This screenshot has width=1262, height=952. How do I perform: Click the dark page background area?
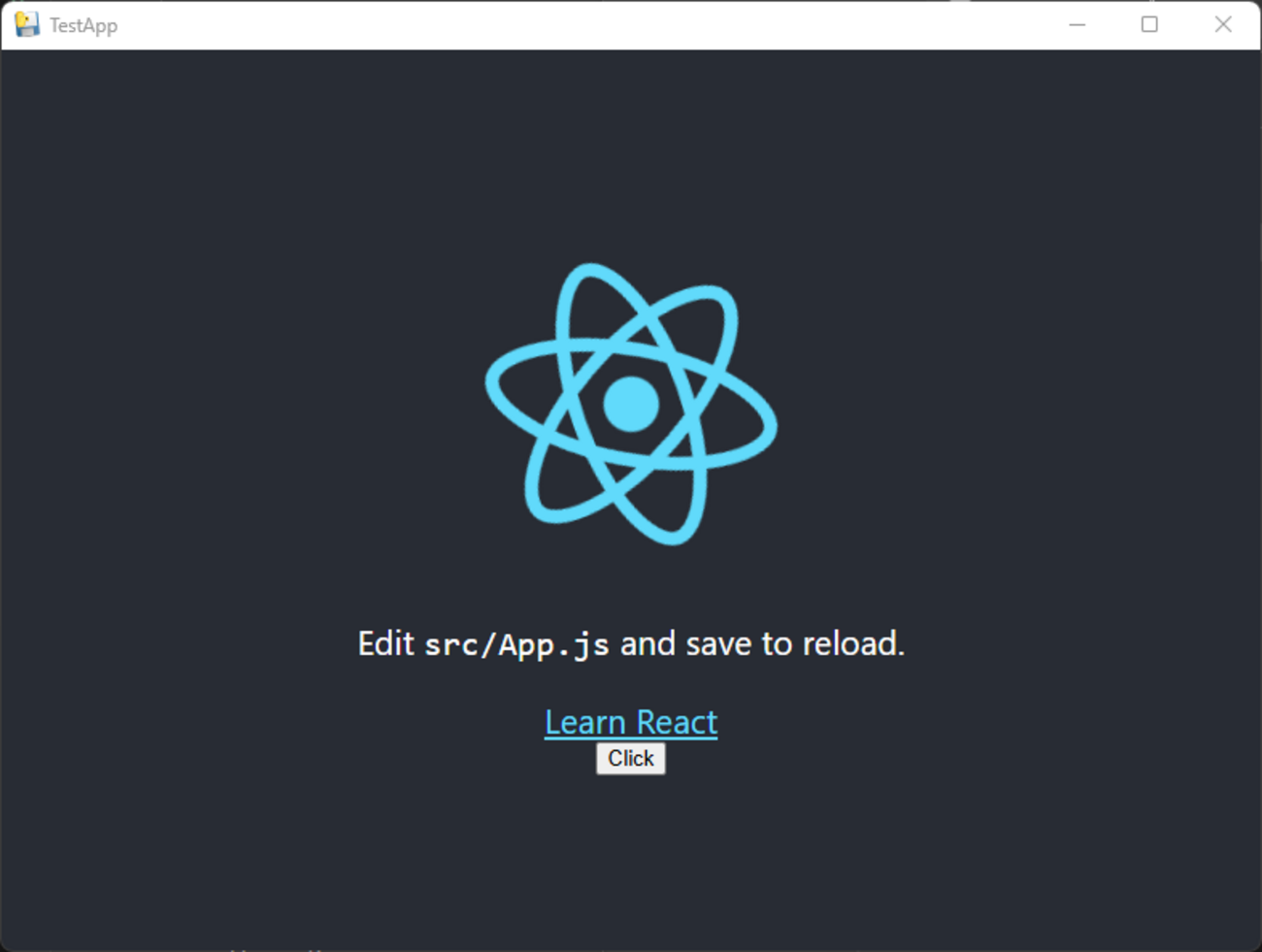click(x=194, y=854)
